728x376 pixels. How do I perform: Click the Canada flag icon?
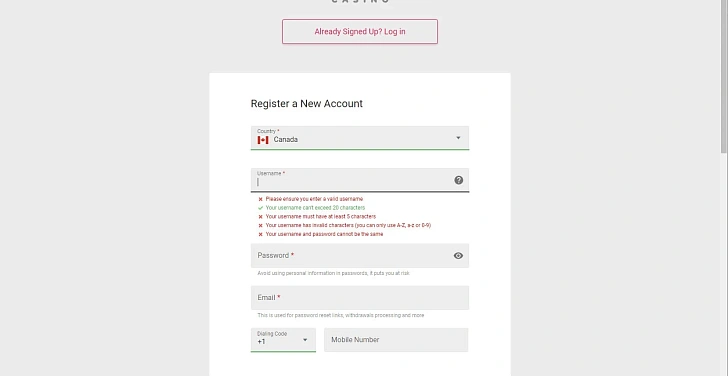point(263,140)
